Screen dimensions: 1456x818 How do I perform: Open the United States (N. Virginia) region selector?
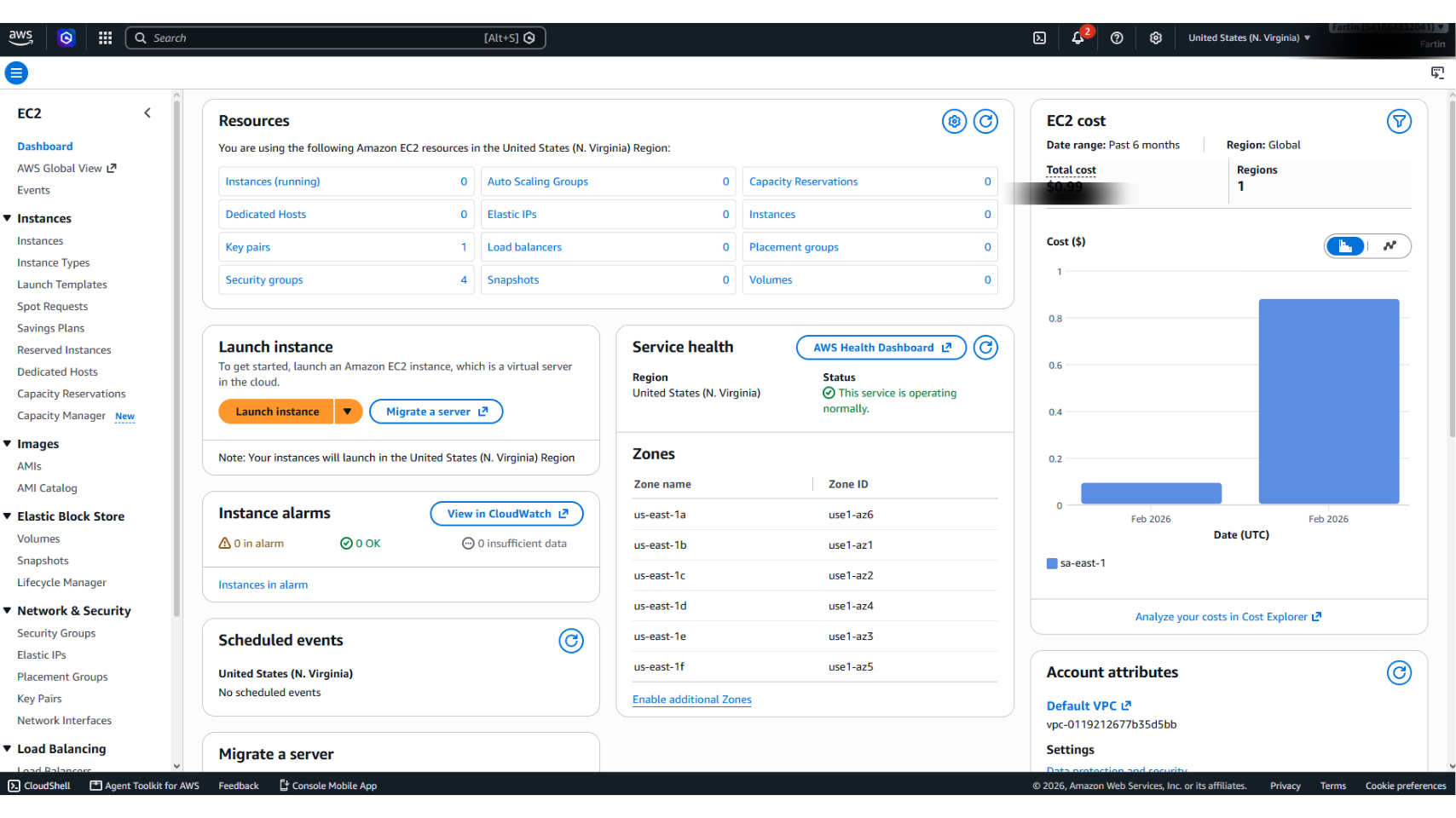1250,37
